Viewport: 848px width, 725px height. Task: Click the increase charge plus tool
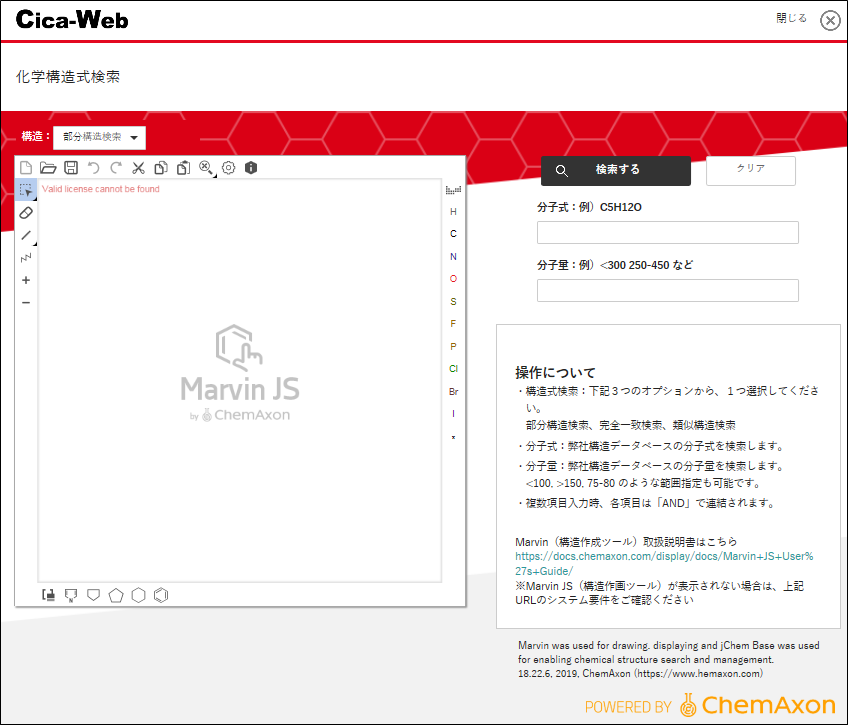point(26,280)
